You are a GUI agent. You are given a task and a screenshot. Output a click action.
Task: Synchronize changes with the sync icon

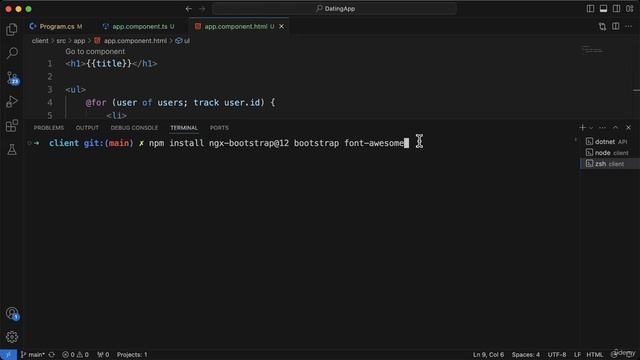click(x=52, y=355)
